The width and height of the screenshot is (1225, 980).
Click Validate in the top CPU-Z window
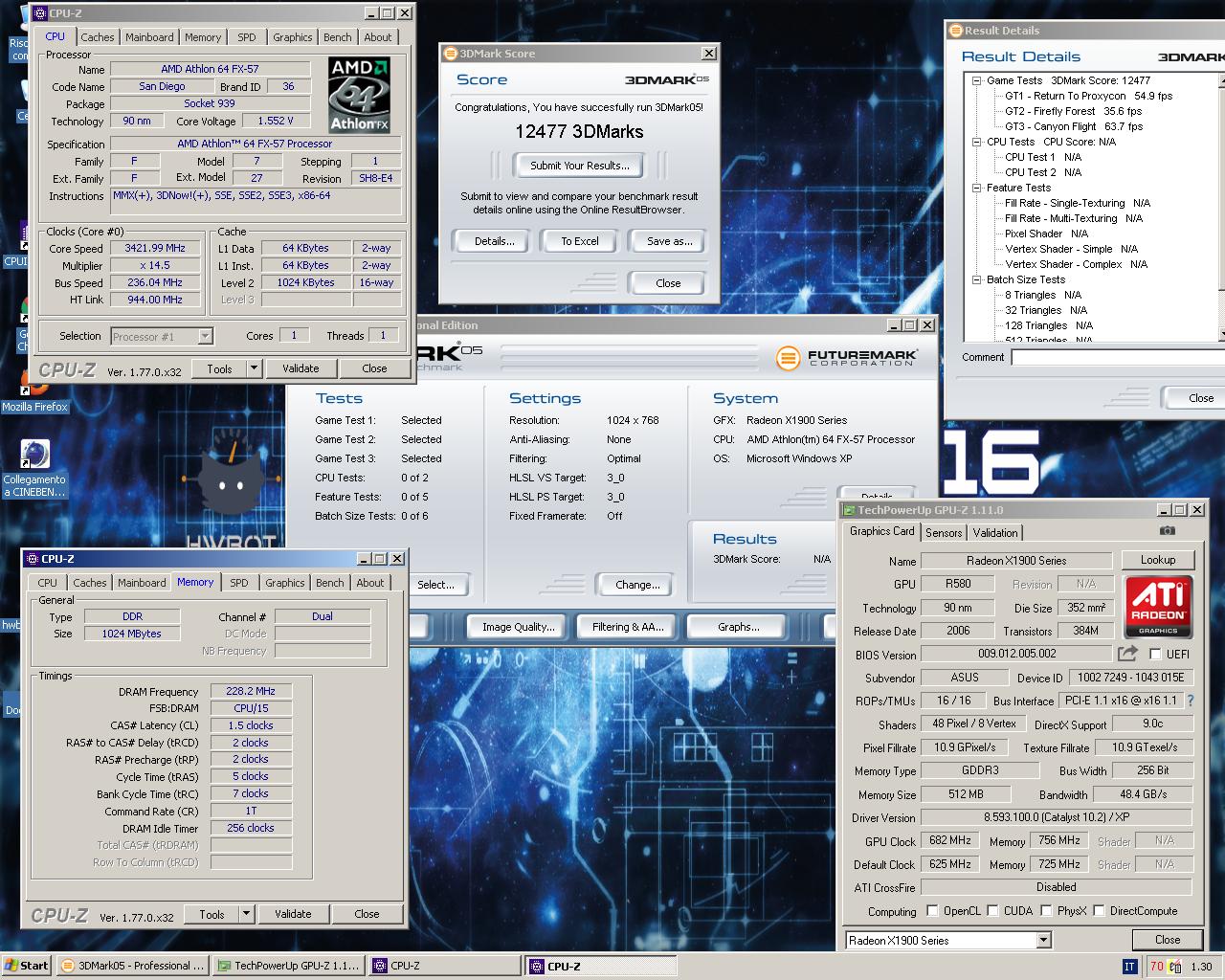point(301,368)
